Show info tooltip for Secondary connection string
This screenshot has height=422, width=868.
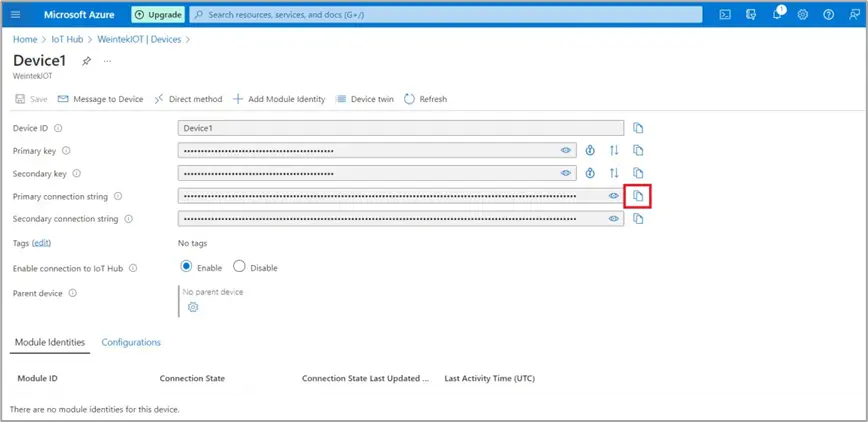[x=128, y=219]
